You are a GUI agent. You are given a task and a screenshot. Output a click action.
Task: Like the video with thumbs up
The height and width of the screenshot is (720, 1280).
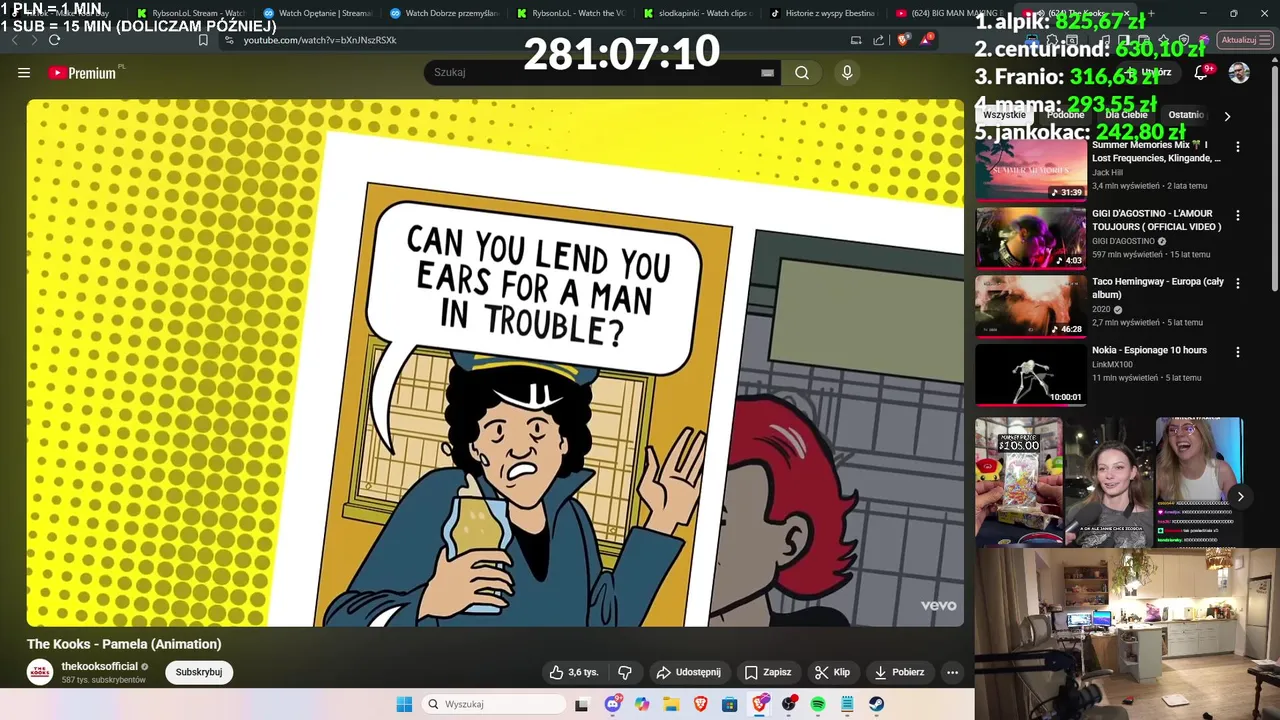pos(573,672)
